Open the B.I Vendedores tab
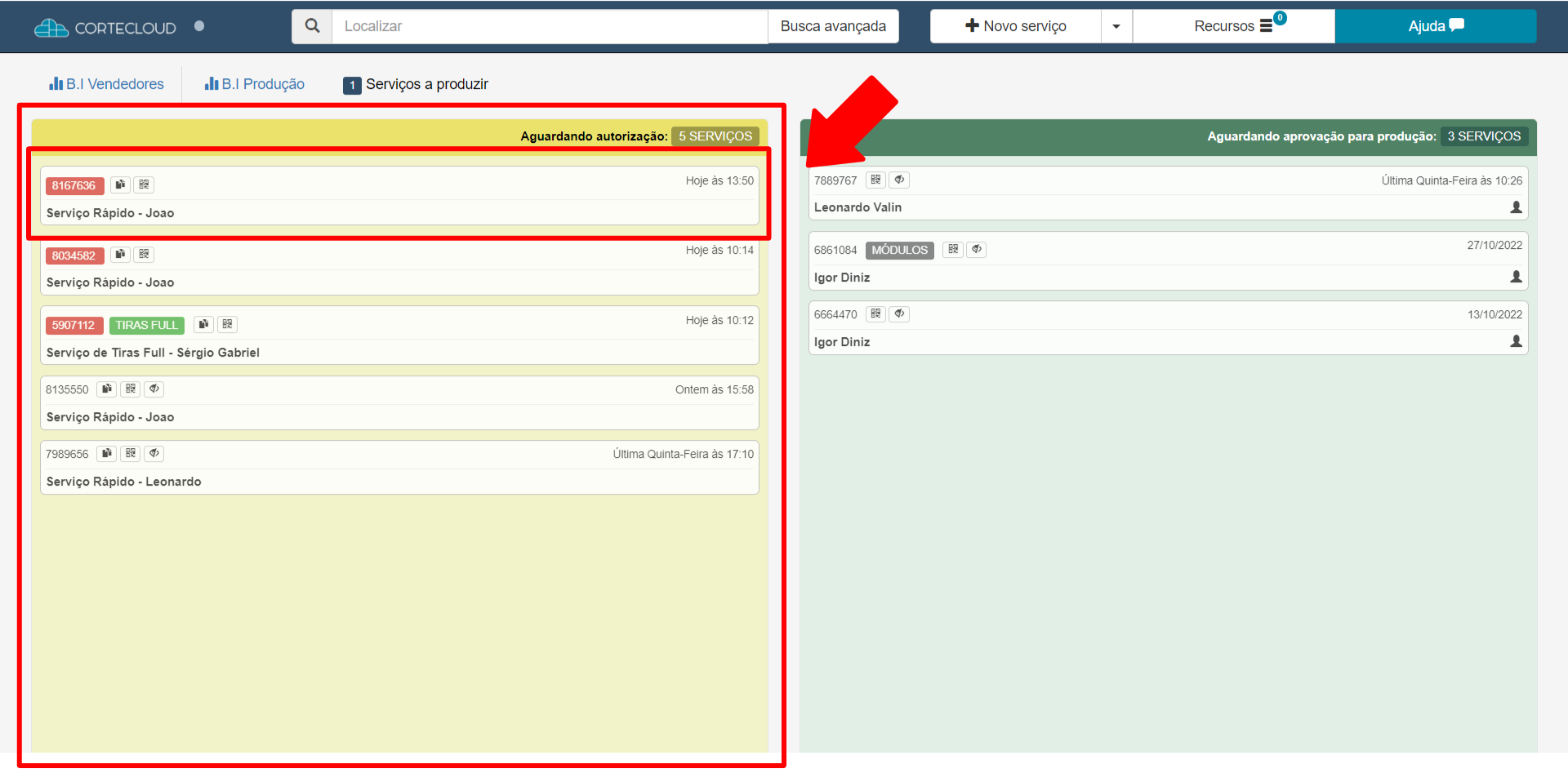The image size is (1568, 782). coord(107,84)
